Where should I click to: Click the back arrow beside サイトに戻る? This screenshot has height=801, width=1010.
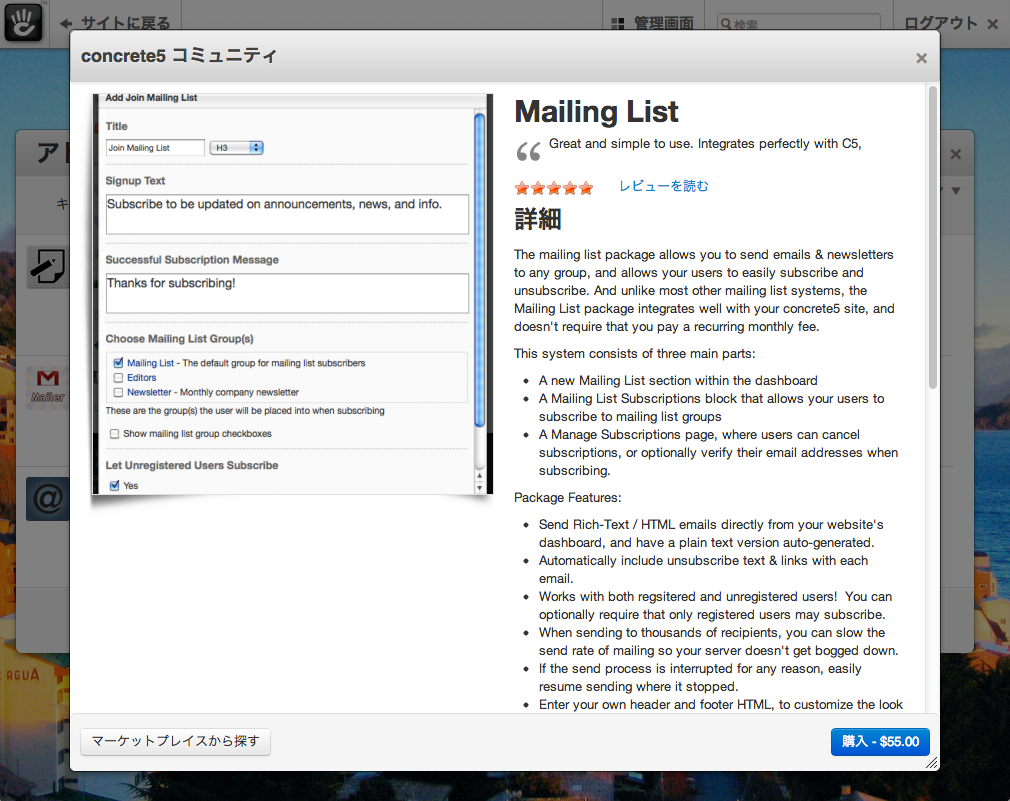click(66, 23)
